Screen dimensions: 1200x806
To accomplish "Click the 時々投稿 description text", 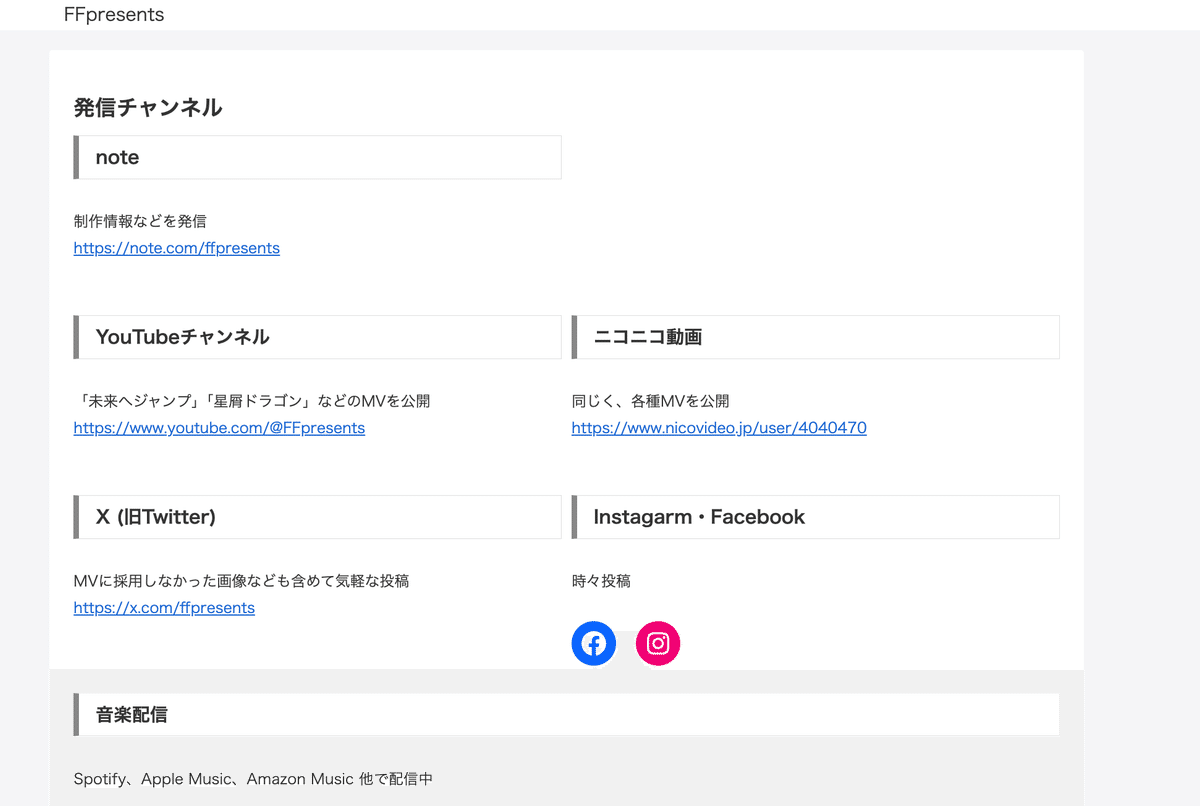I will click(x=599, y=580).
